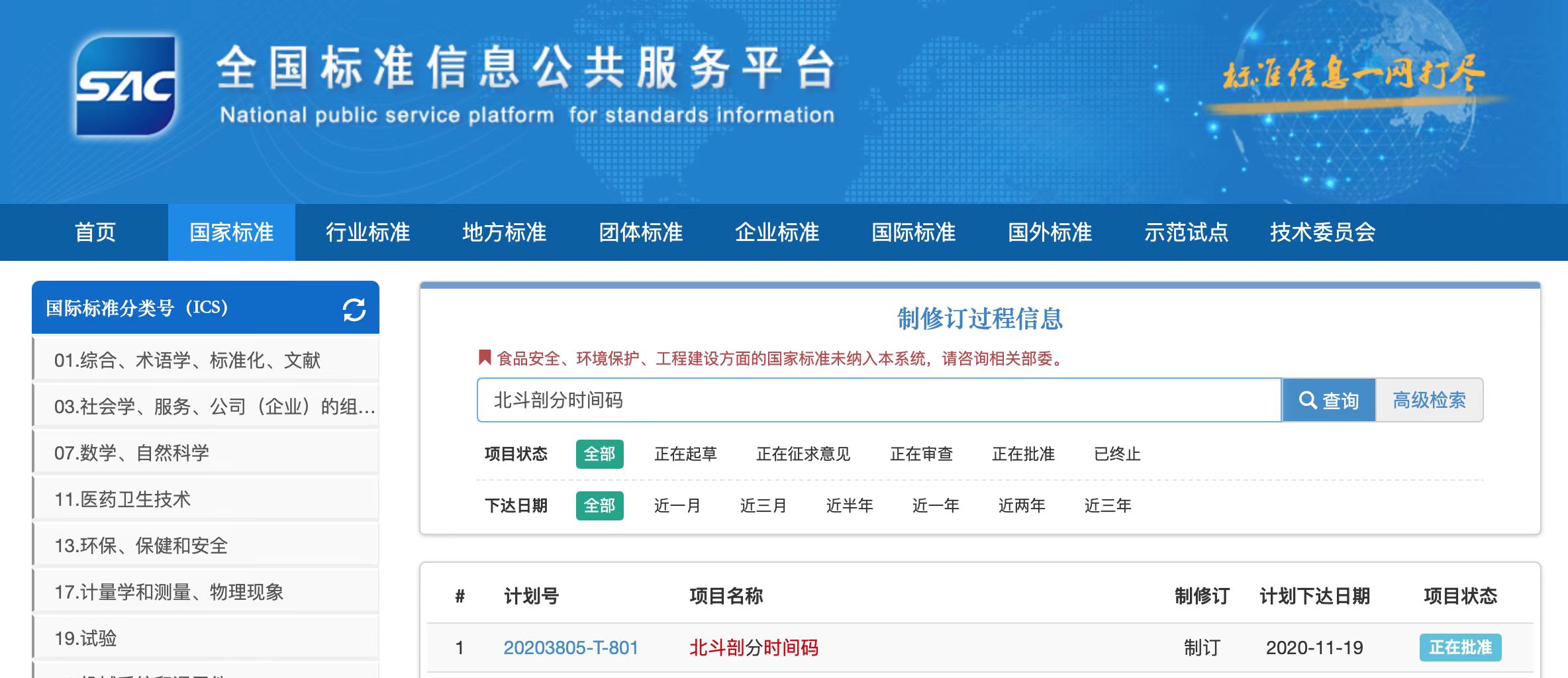This screenshot has width=1568, height=678.
Task: Filter results by 近一月 date range
Action: click(x=677, y=505)
